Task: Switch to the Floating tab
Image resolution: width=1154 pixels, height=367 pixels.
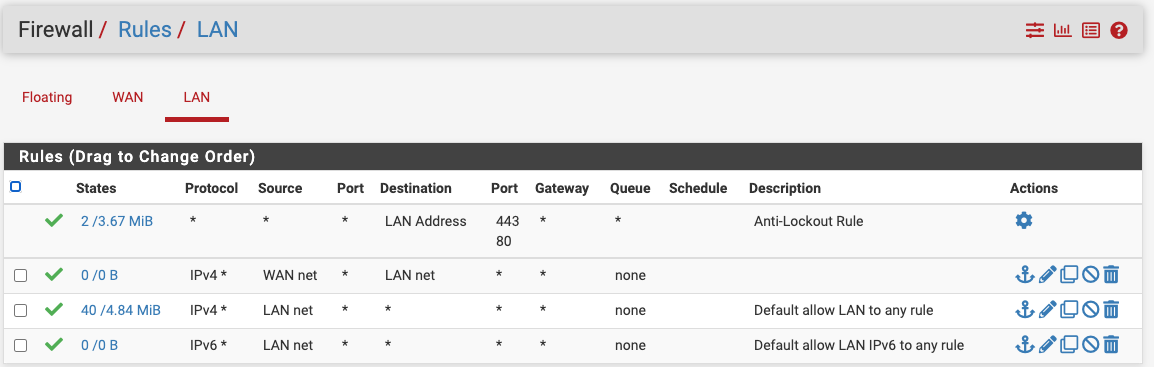Action: 47,97
